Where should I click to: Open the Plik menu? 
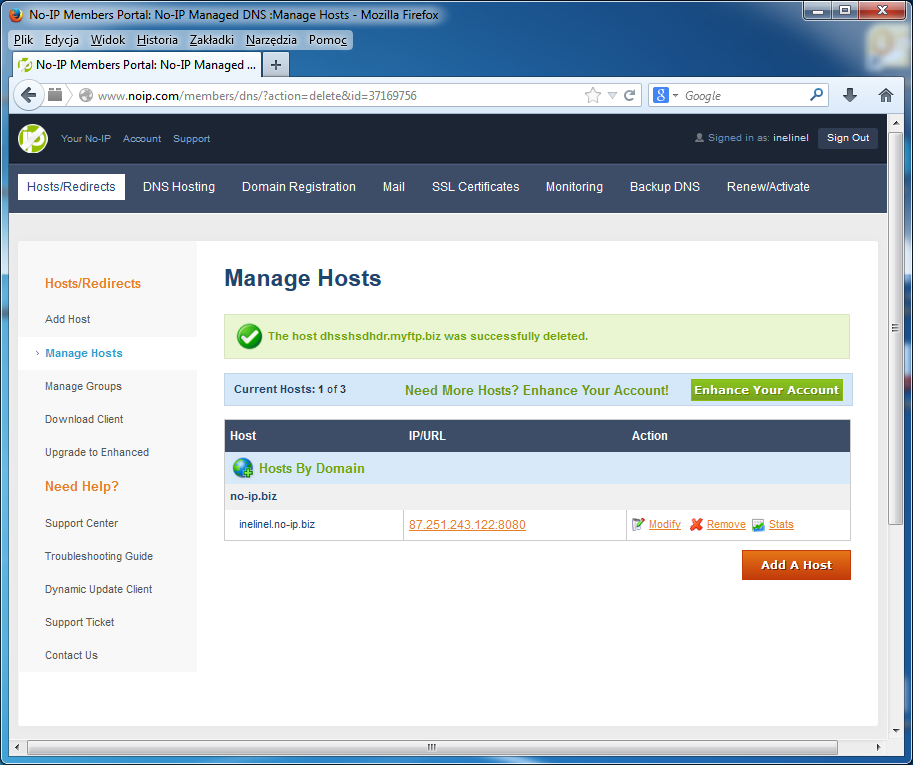23,40
